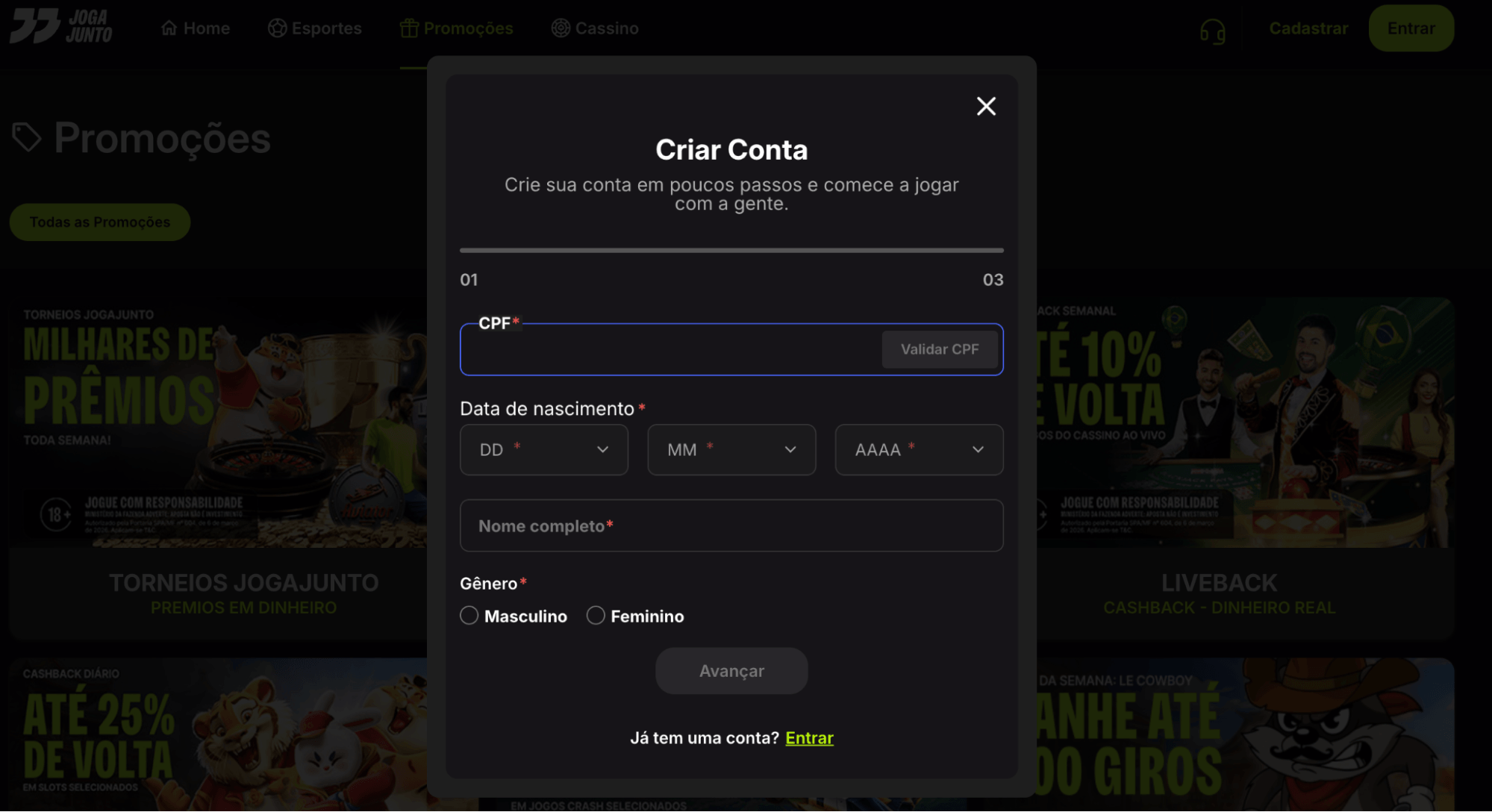Click TORNEIOS JOGAJUNTO card title

coord(244,583)
